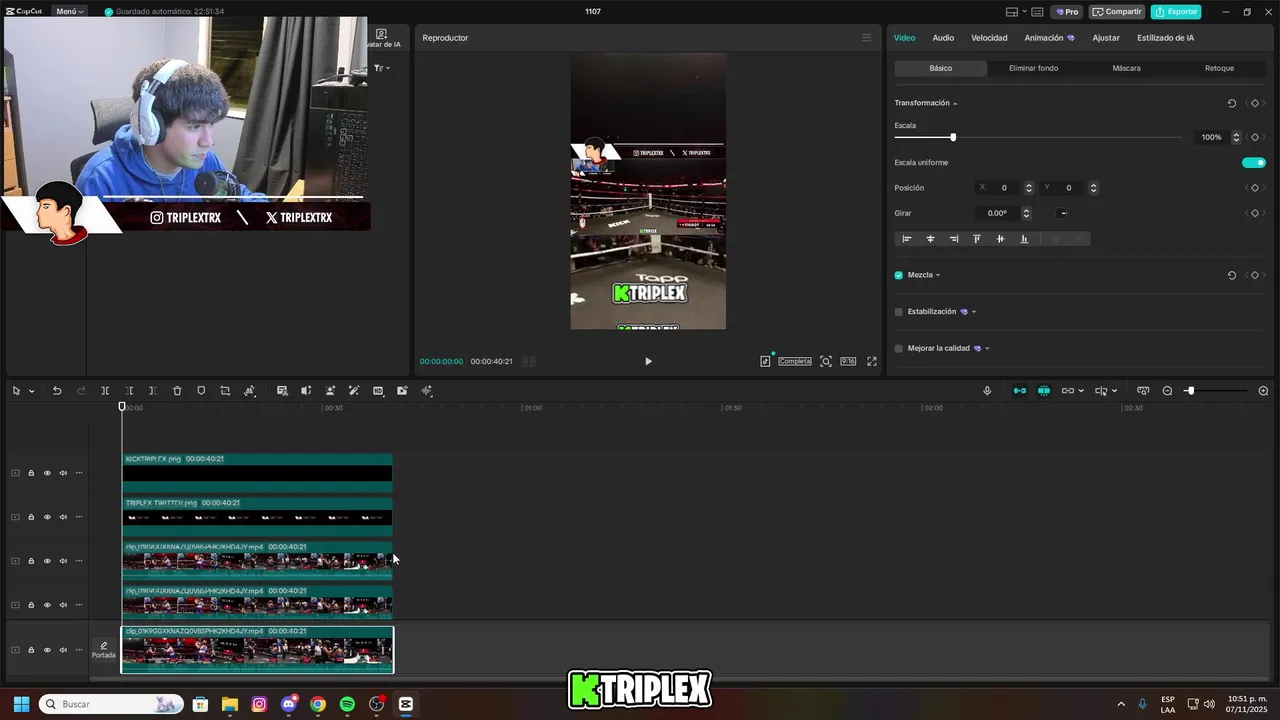Enable the Estabilización checkbox
Viewport: 1280px width, 720px height.
coord(898,312)
